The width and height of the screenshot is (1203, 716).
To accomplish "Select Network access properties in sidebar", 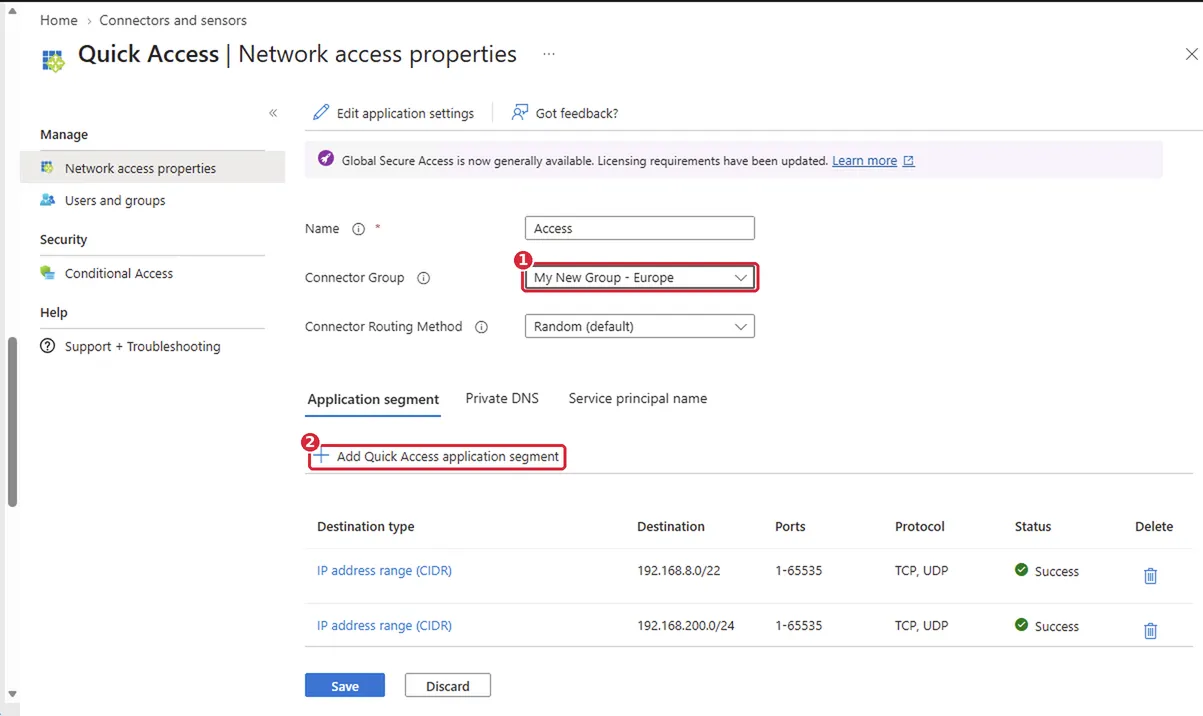I will click(152, 168).
